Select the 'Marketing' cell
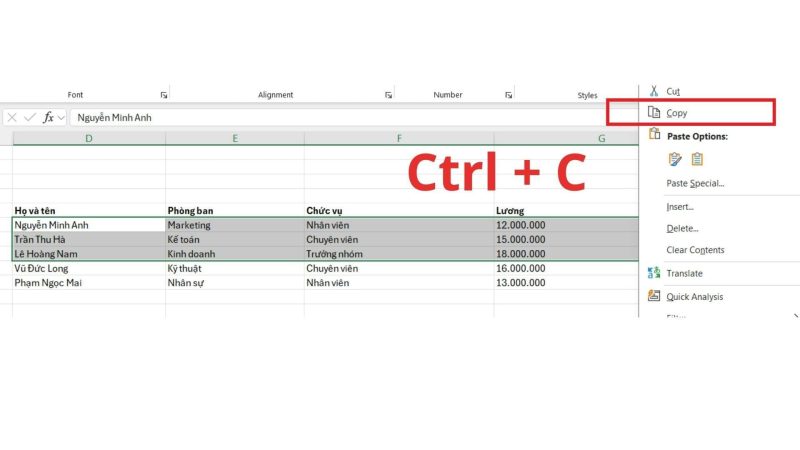This screenshot has width=800, height=450. 235,225
